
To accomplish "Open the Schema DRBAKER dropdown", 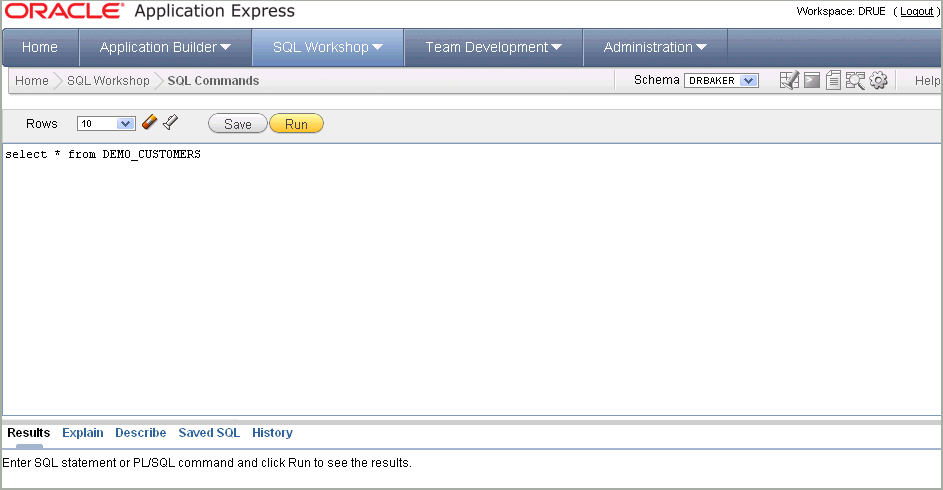I will 721,81.
